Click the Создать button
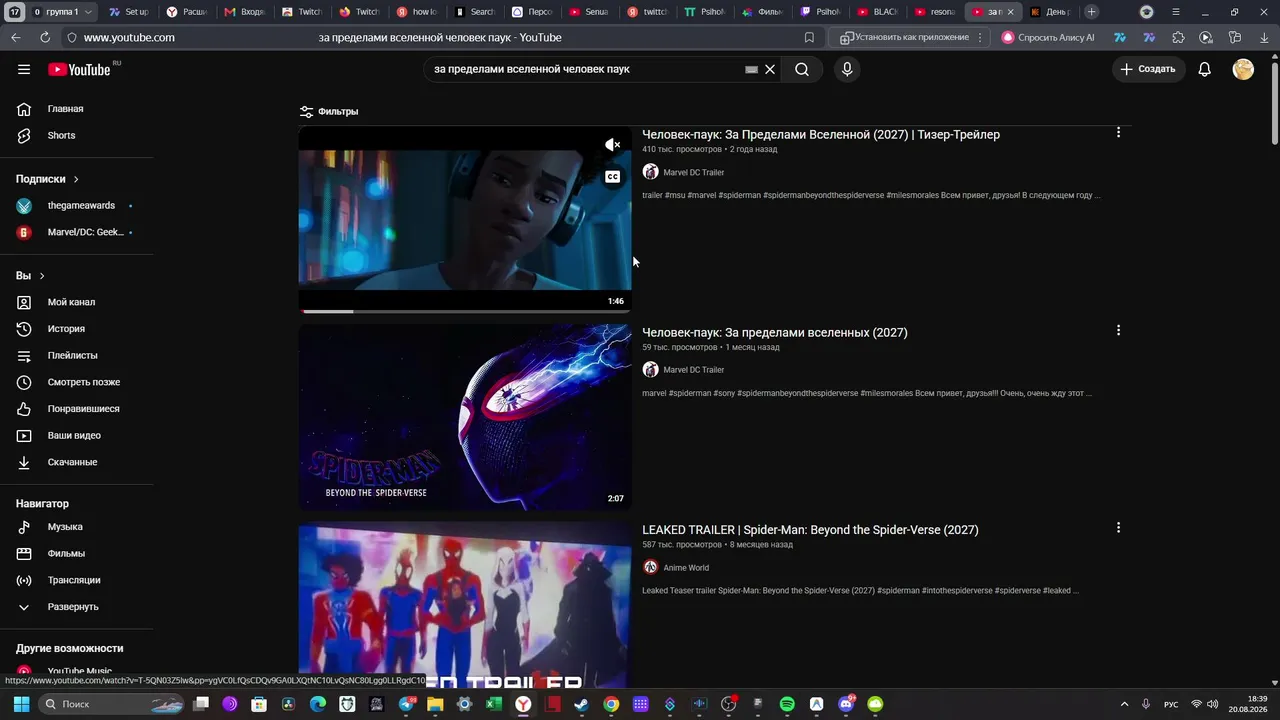Viewport: 1280px width, 720px height. (1148, 69)
